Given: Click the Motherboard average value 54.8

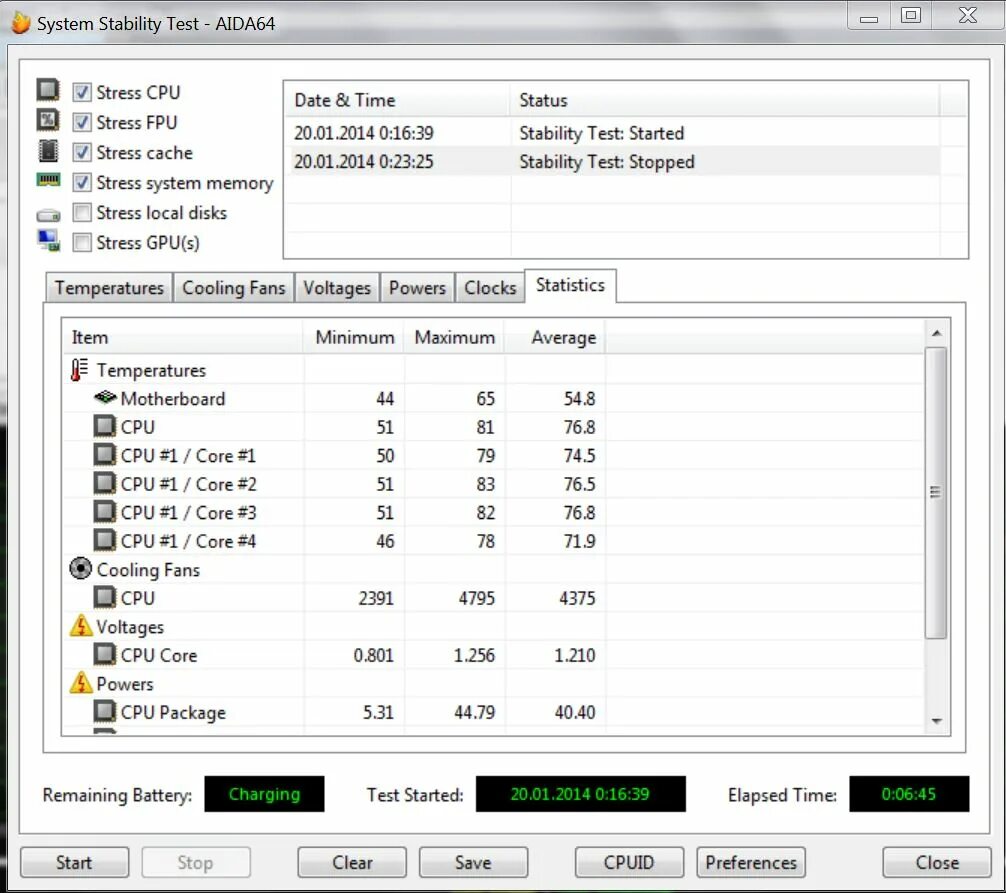Looking at the screenshot, I should [x=579, y=398].
